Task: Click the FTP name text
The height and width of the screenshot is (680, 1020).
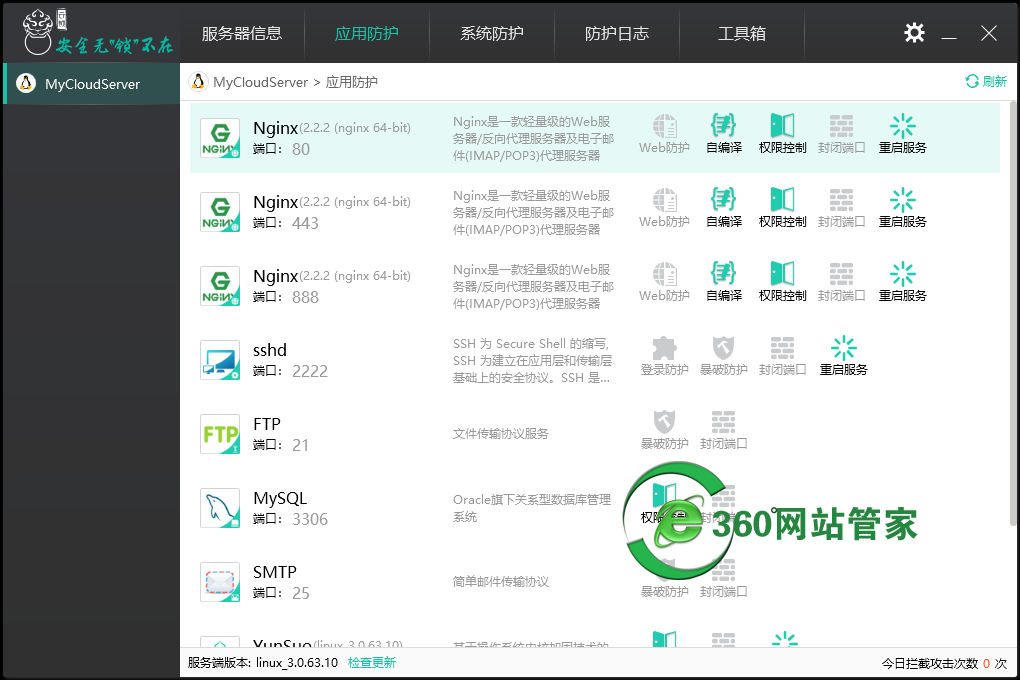Action: click(x=267, y=424)
